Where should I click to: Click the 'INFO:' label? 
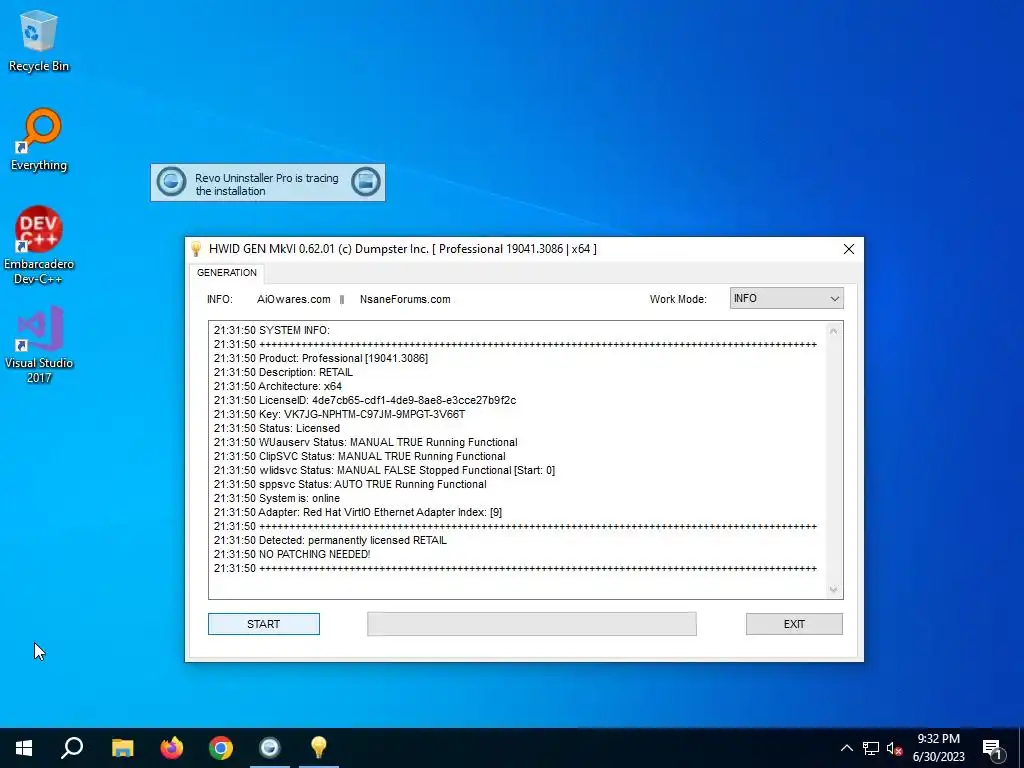[x=220, y=299]
